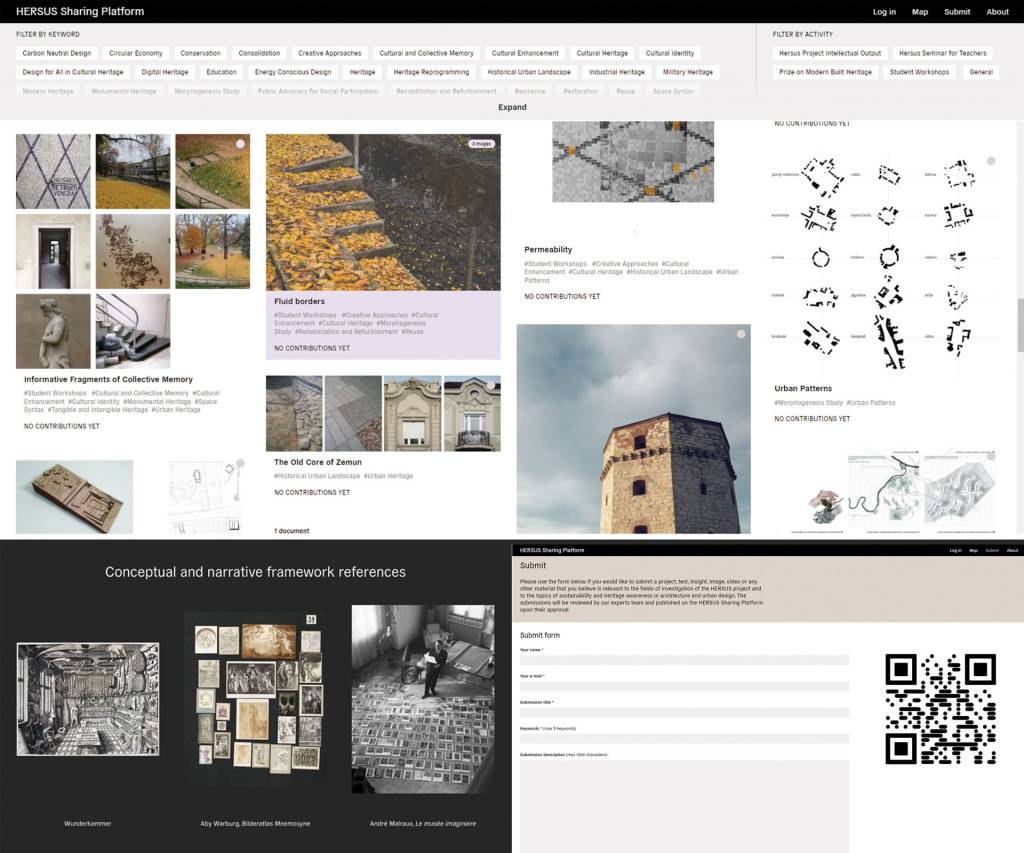The height and width of the screenshot is (853, 1024).
Task: Click the page's vertical scrollbar handle
Action: (1019, 327)
